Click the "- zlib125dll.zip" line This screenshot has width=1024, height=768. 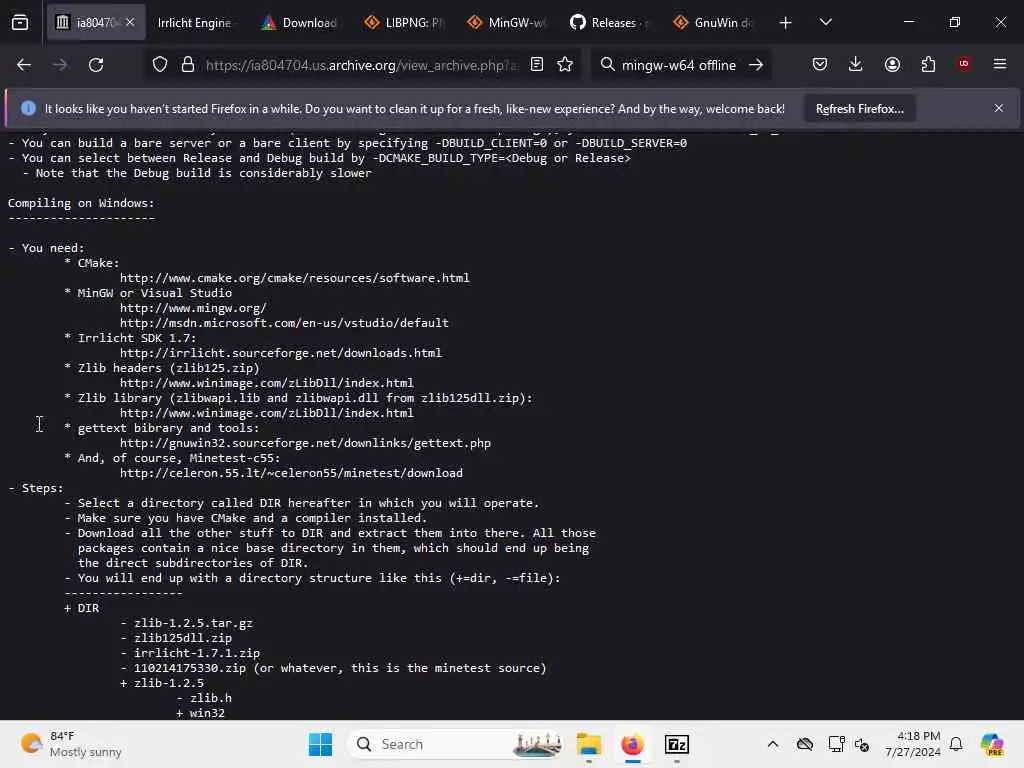pos(176,639)
